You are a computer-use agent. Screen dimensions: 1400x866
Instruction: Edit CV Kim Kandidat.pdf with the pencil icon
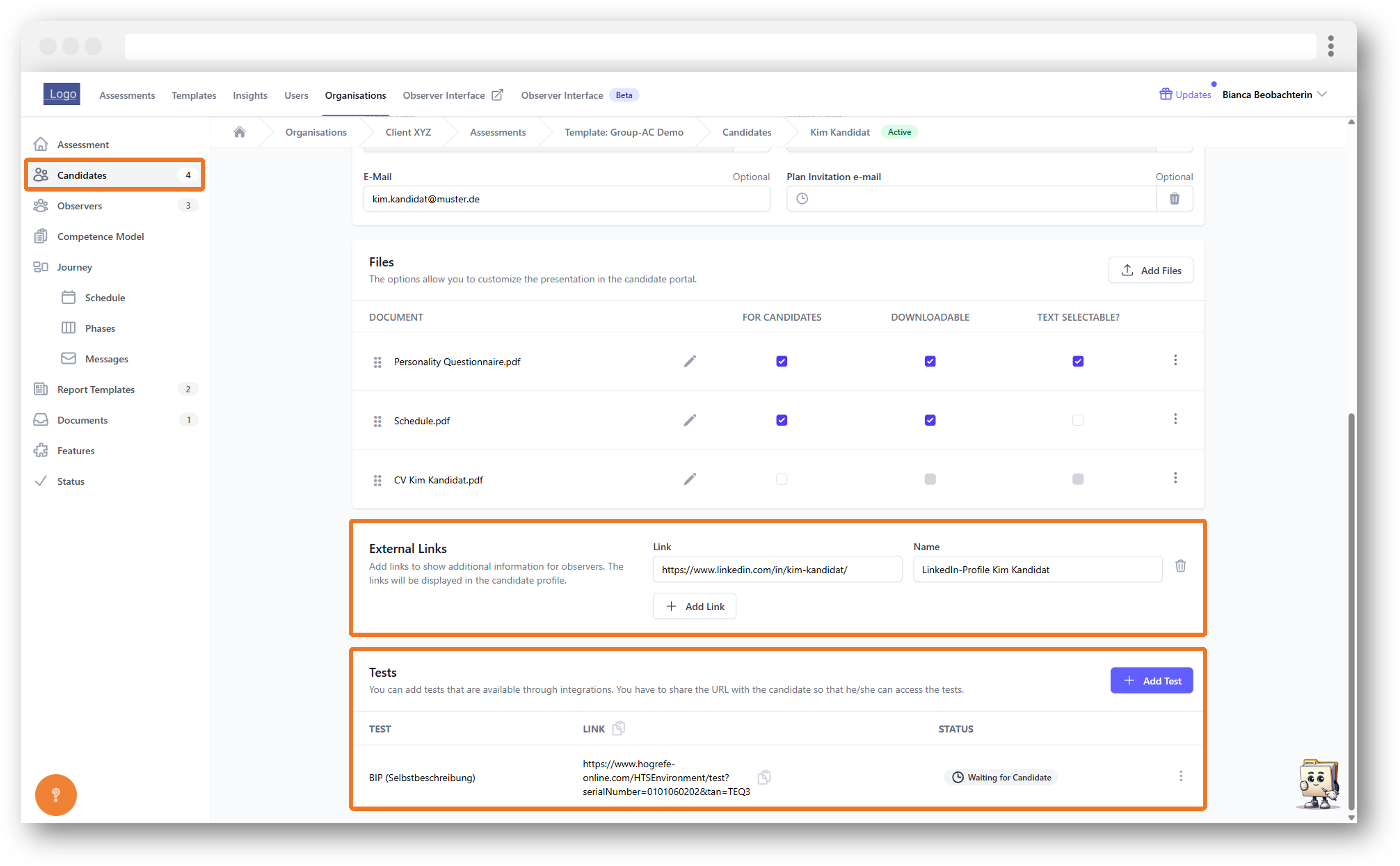pyautogui.click(x=690, y=479)
